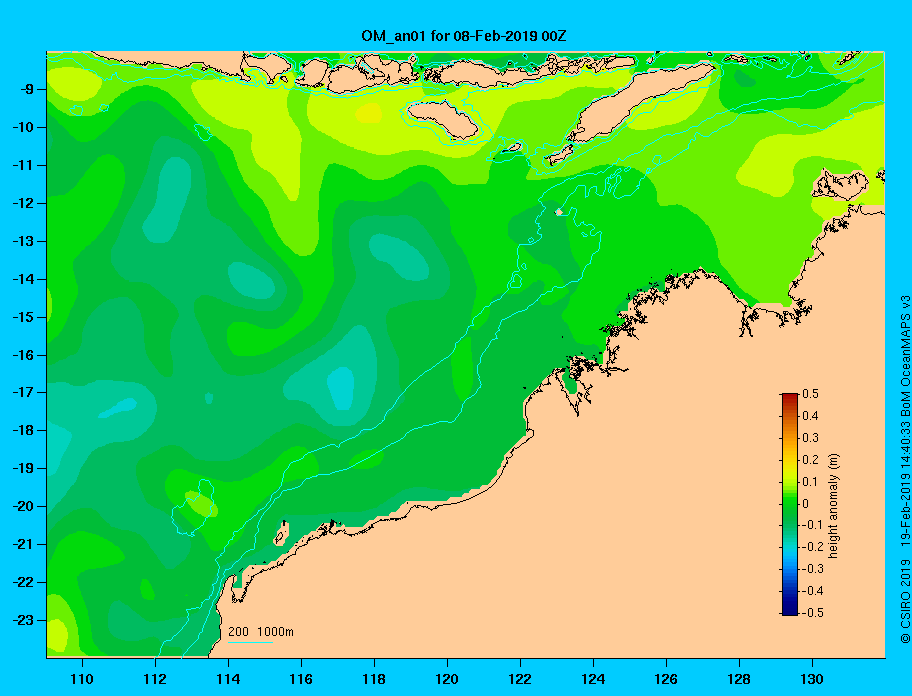Click latitude label -17
Viewport: 912px width, 696px height.
click(x=22, y=393)
